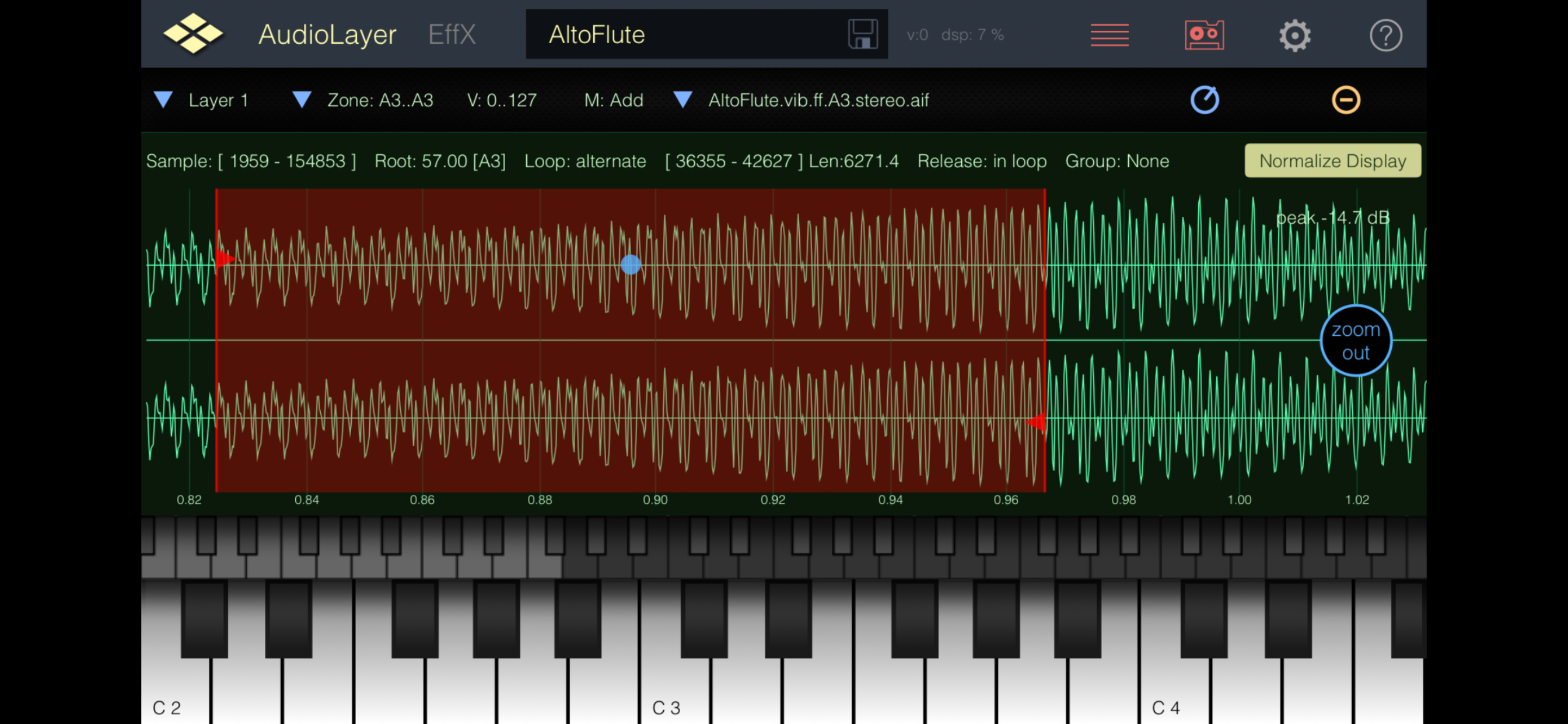Screen dimensions: 1568x724
Task: Toggle the Loop: alternate mode
Action: tap(584, 161)
